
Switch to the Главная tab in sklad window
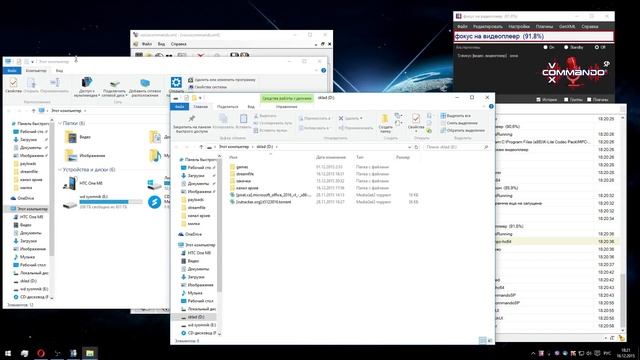[200, 107]
